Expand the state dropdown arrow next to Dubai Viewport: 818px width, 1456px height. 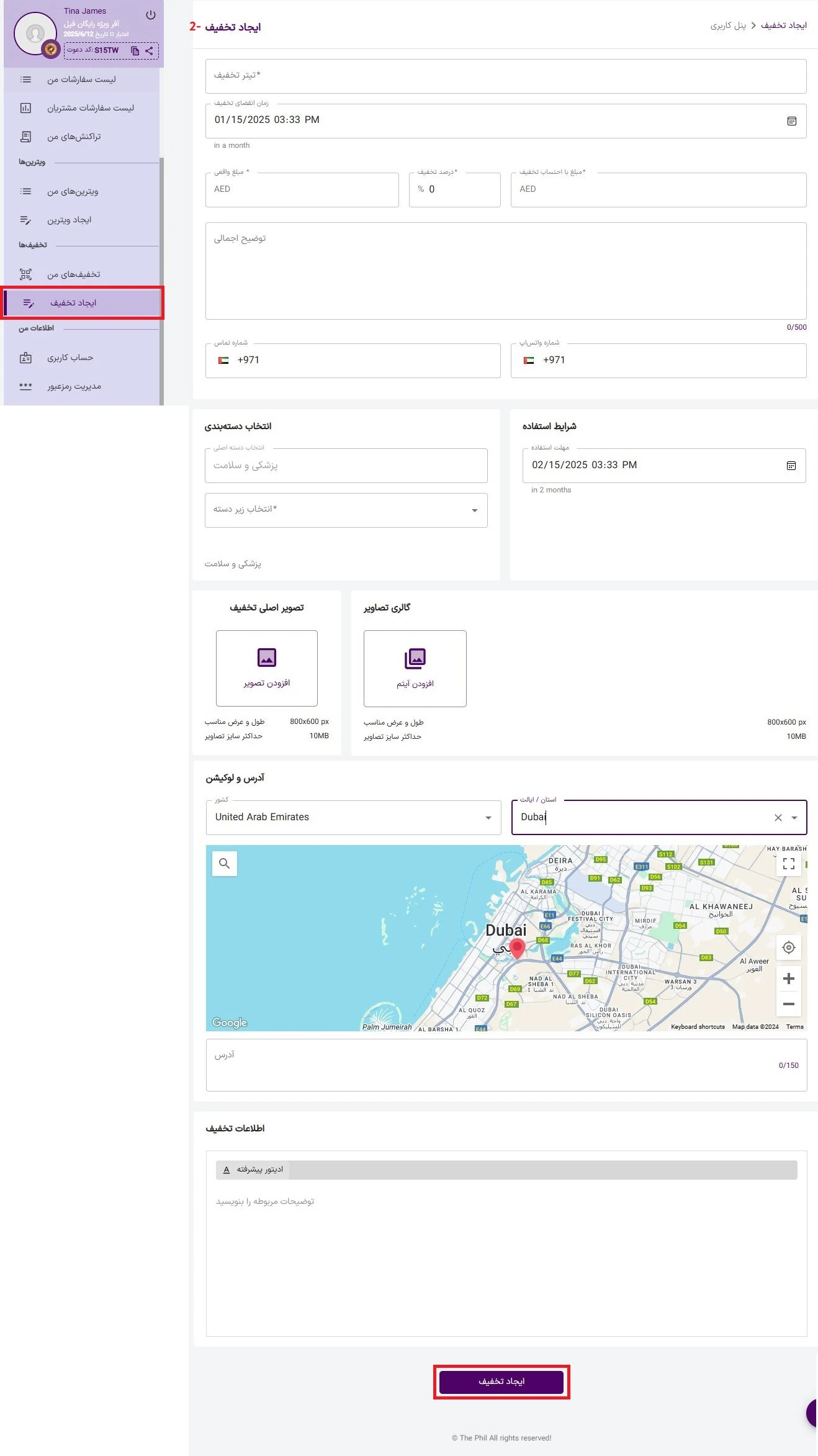(794, 818)
